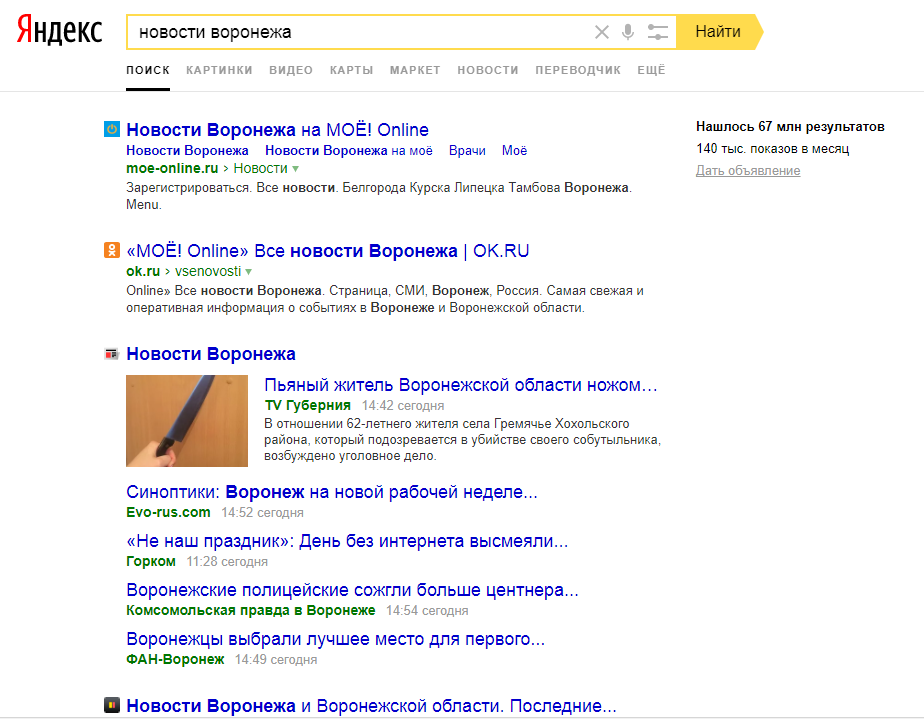This screenshot has height=719, width=924.
Task: Open the 'Врачи' sitelink
Action: [467, 151]
